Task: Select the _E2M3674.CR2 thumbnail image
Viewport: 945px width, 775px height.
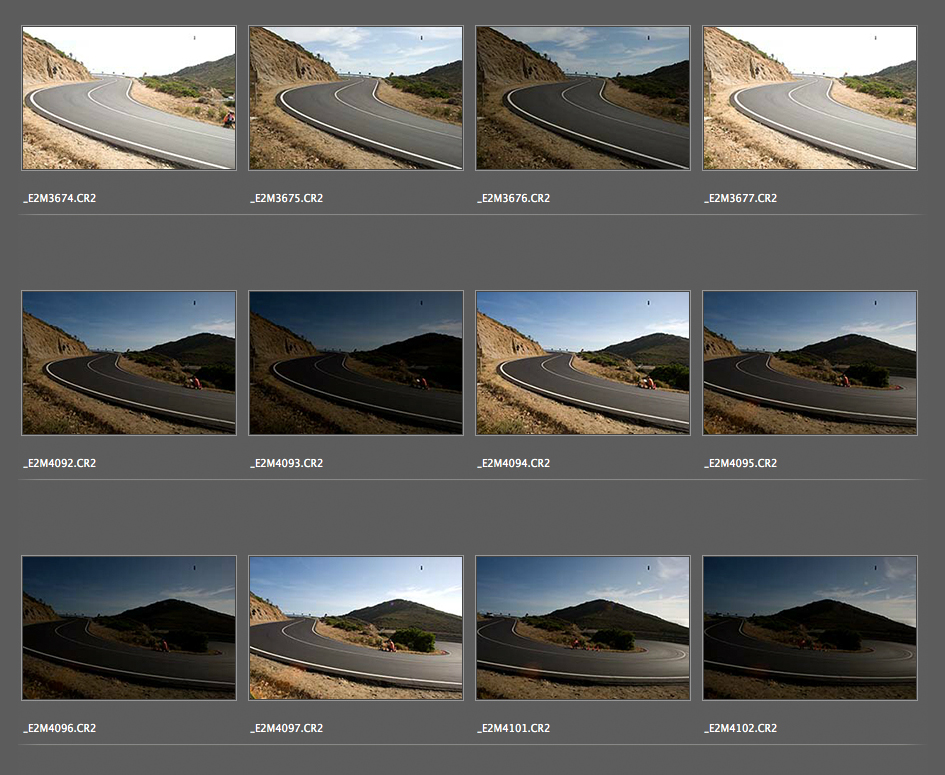Action: (129, 98)
